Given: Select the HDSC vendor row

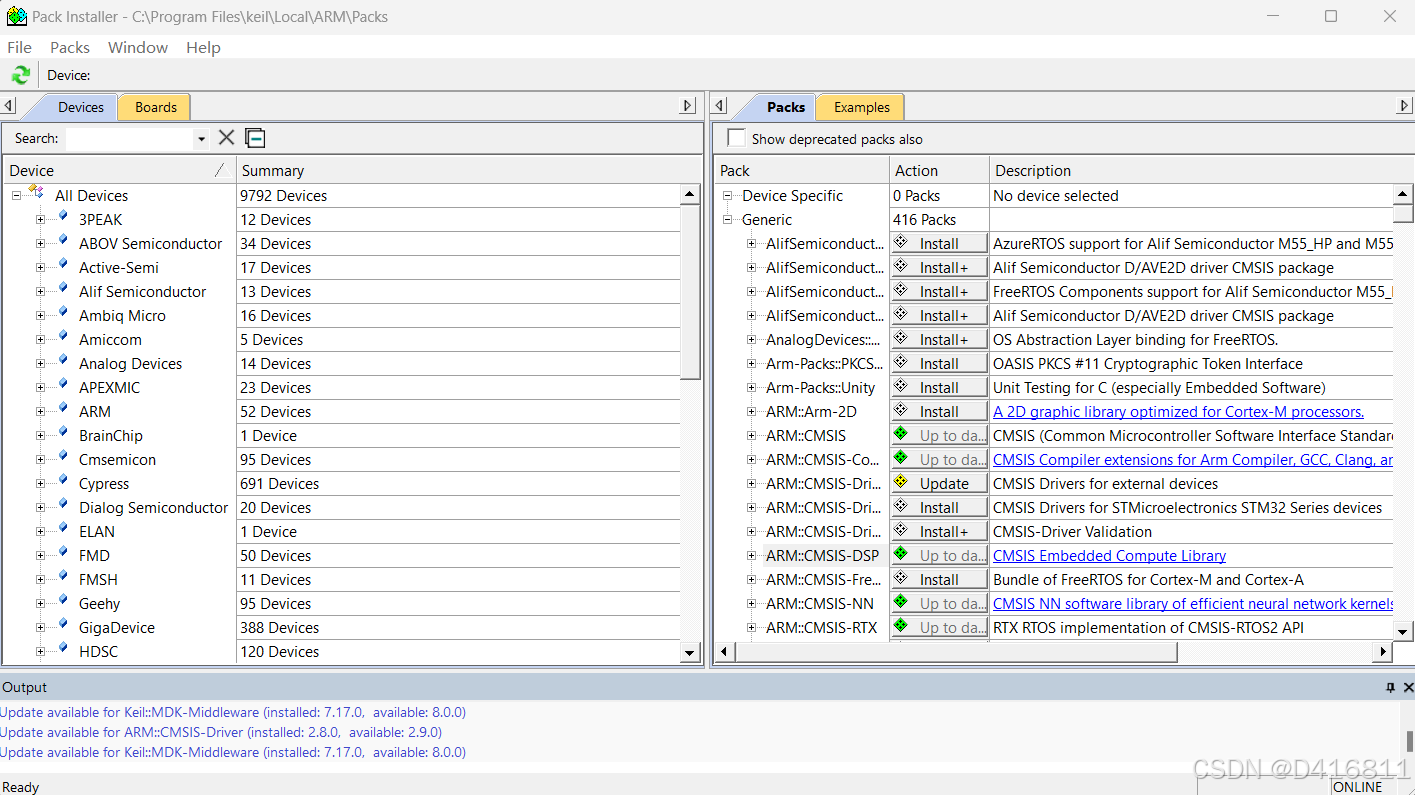Looking at the screenshot, I should pyautogui.click(x=98, y=652).
